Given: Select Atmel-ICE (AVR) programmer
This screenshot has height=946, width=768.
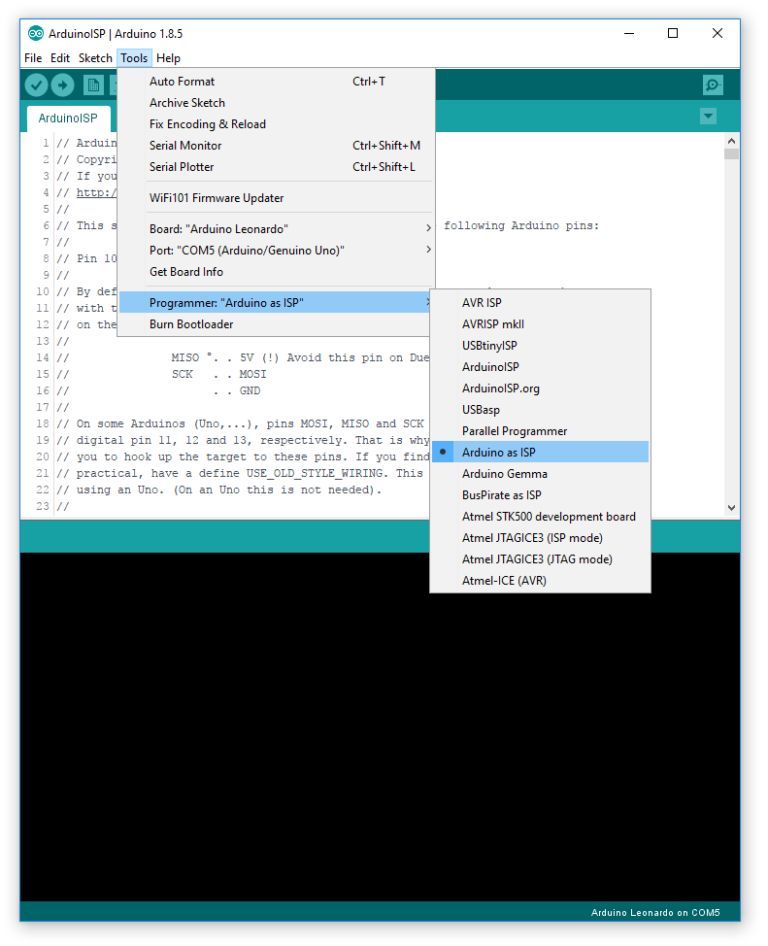Looking at the screenshot, I should [x=541, y=580].
